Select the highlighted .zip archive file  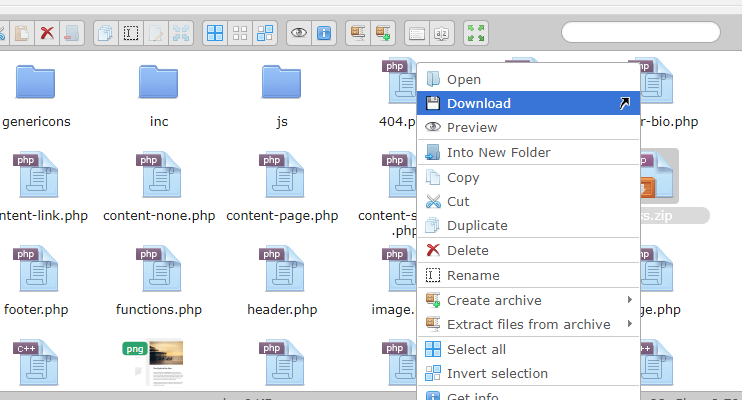(x=659, y=176)
